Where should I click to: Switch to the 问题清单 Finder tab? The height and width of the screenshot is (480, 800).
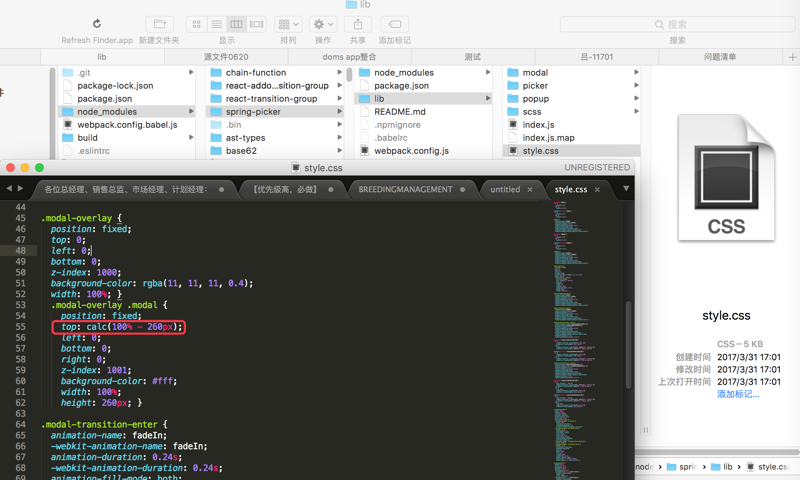coord(720,57)
